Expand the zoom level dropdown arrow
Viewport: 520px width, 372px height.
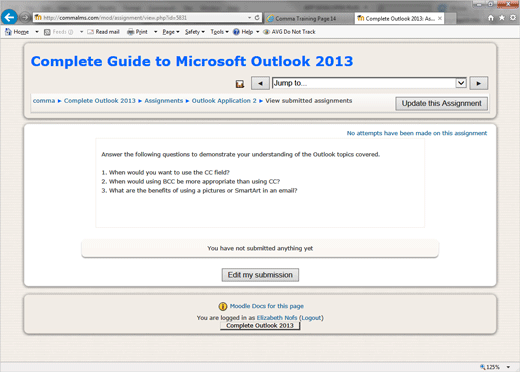(x=508, y=367)
